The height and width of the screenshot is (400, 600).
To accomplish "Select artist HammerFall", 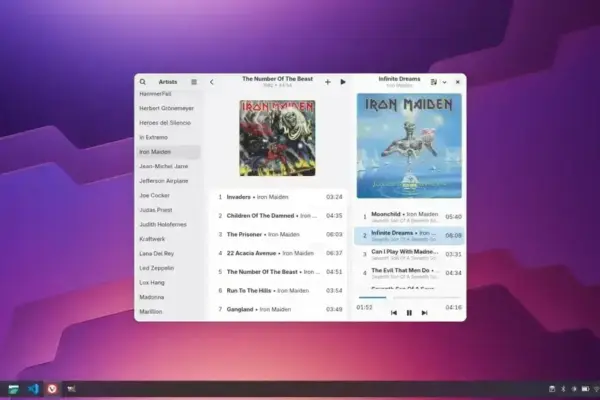I will tap(168, 94).
